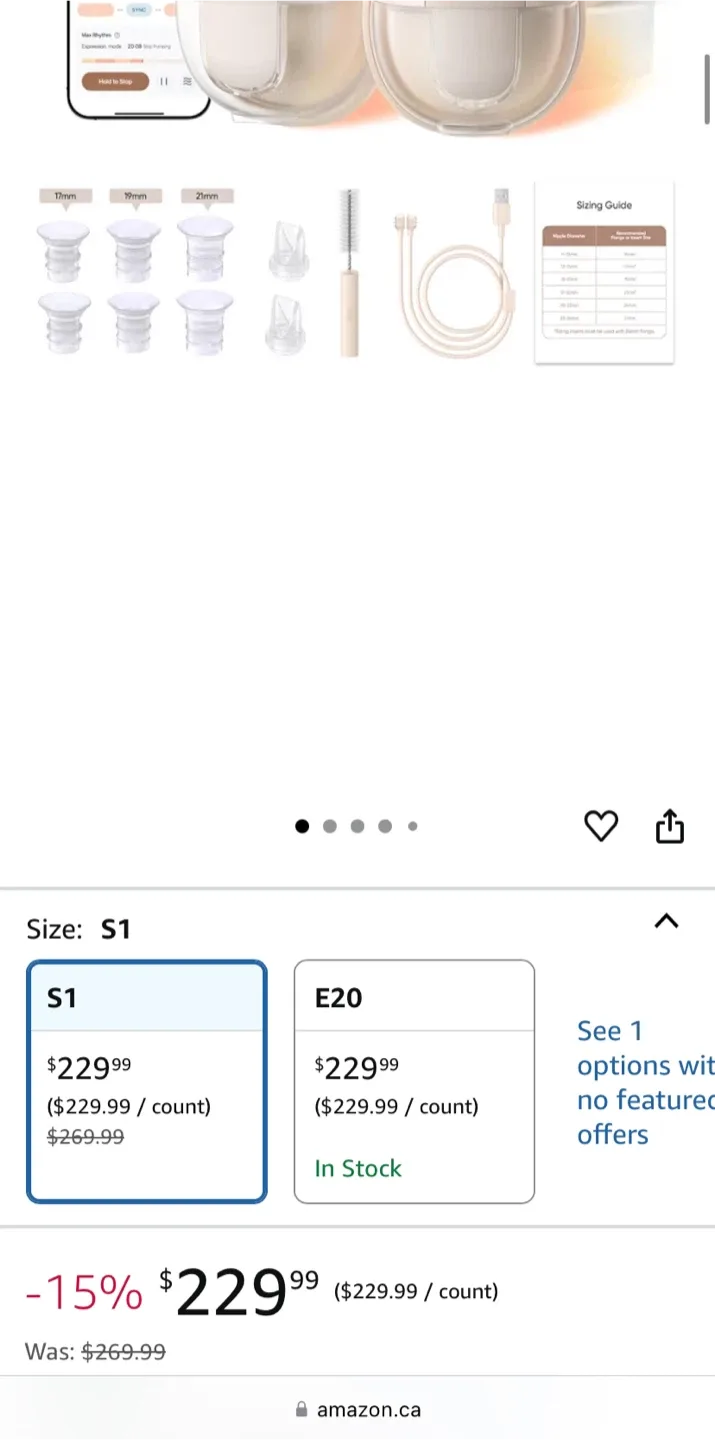This screenshot has width=715, height=1440.
Task: Select the fourth carousel dot indicator
Action: [384, 826]
